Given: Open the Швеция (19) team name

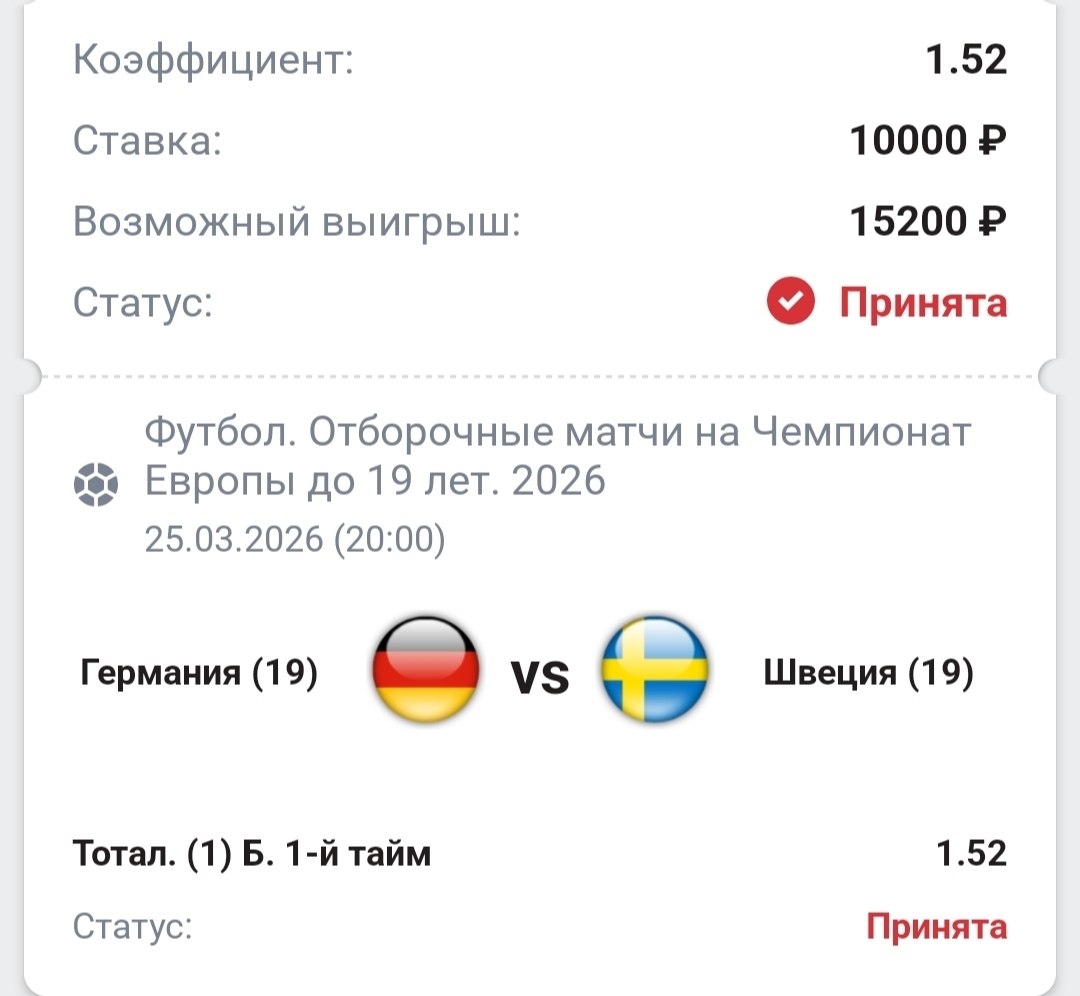Looking at the screenshot, I should coord(868,673).
